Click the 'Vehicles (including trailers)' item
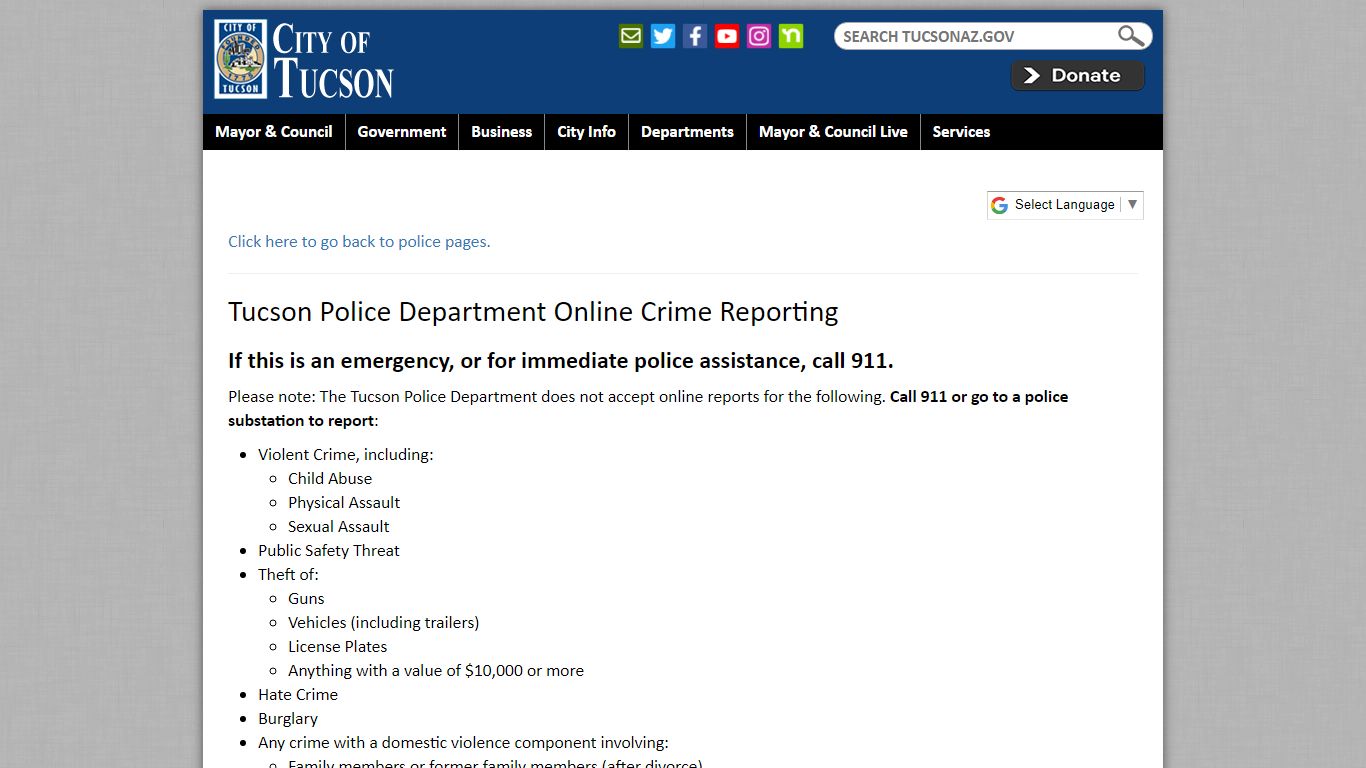 point(384,623)
